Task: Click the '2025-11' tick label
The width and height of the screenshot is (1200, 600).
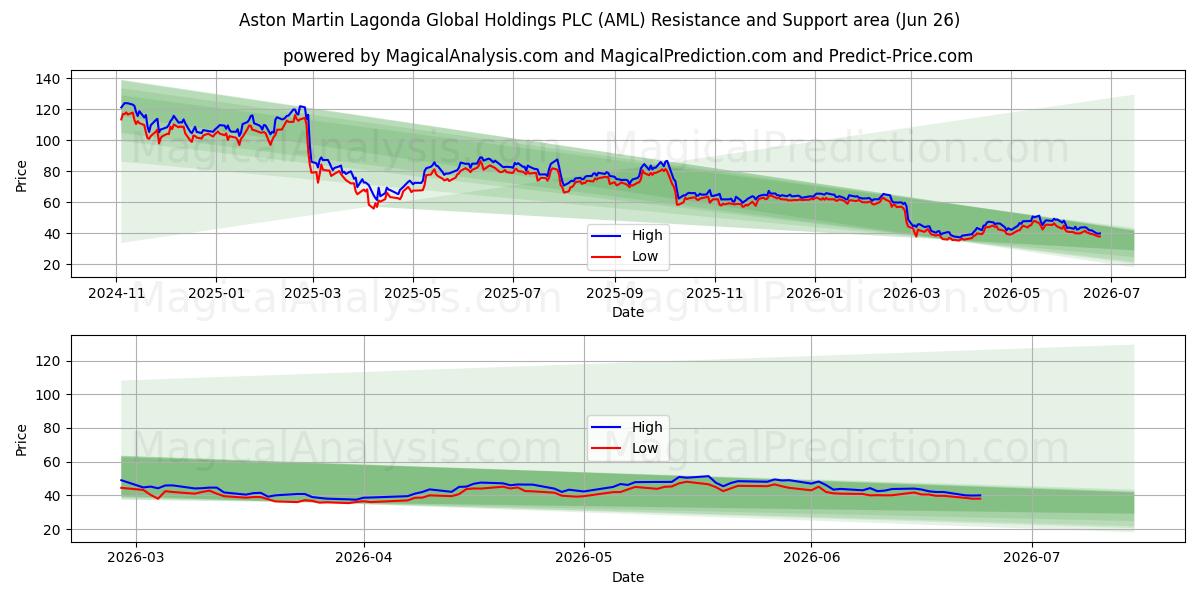Action: click(714, 294)
